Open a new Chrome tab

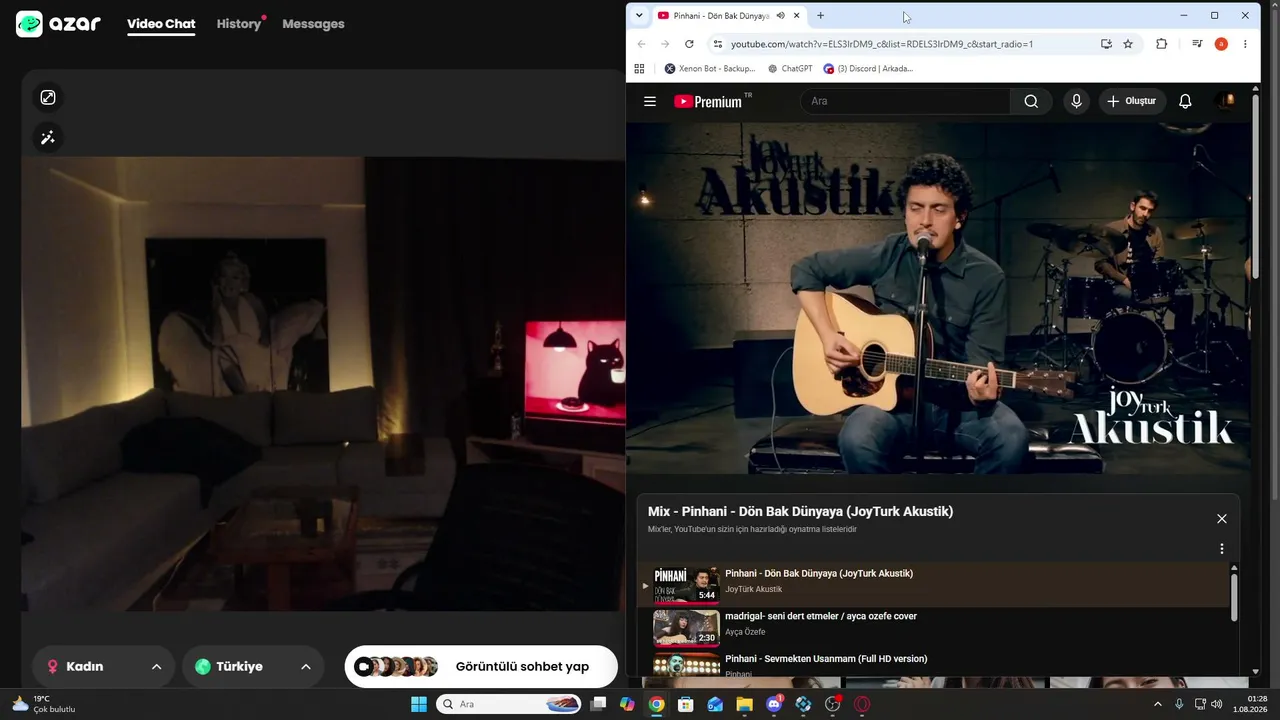click(821, 16)
